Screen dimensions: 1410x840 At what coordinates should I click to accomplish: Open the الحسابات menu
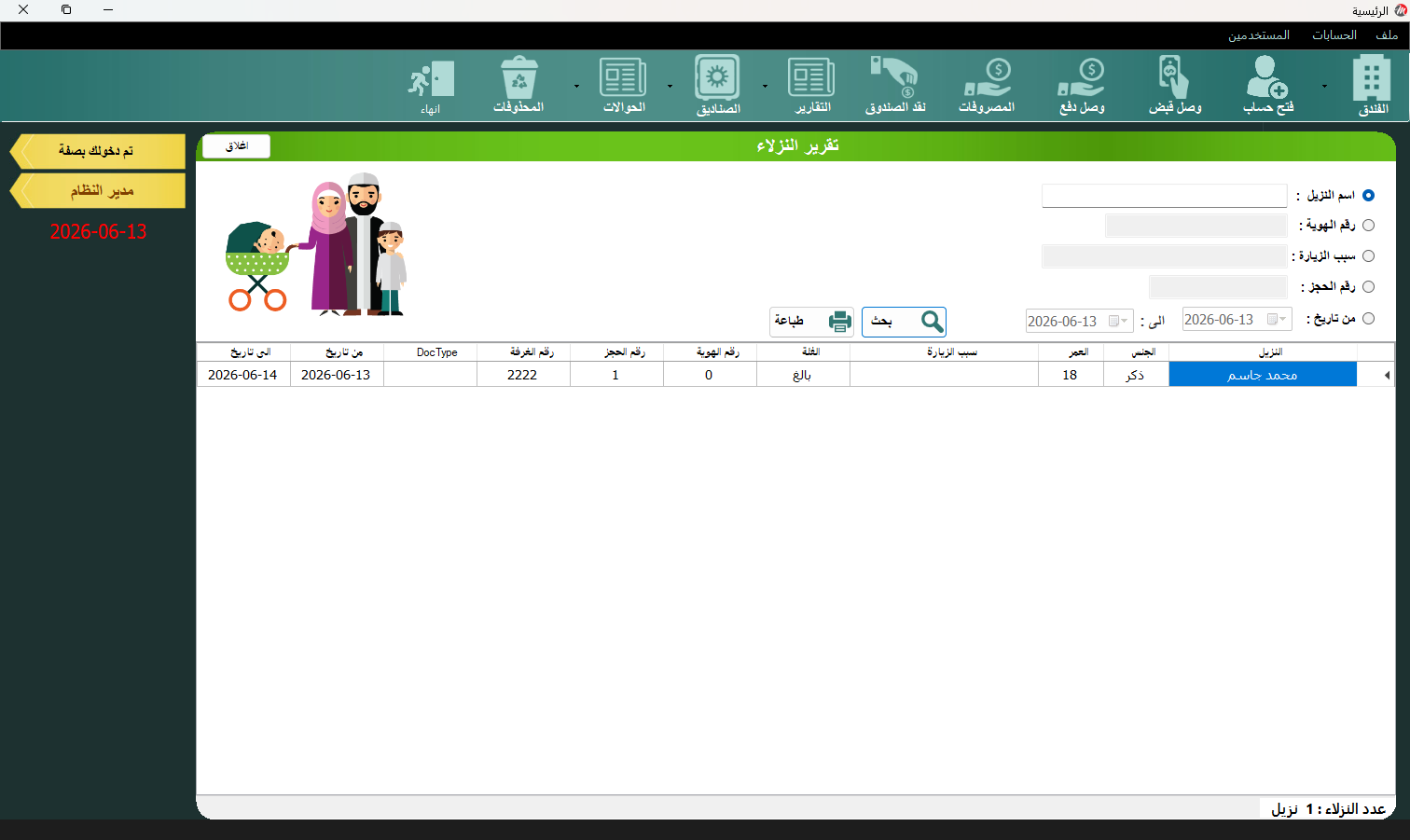click(x=1334, y=35)
